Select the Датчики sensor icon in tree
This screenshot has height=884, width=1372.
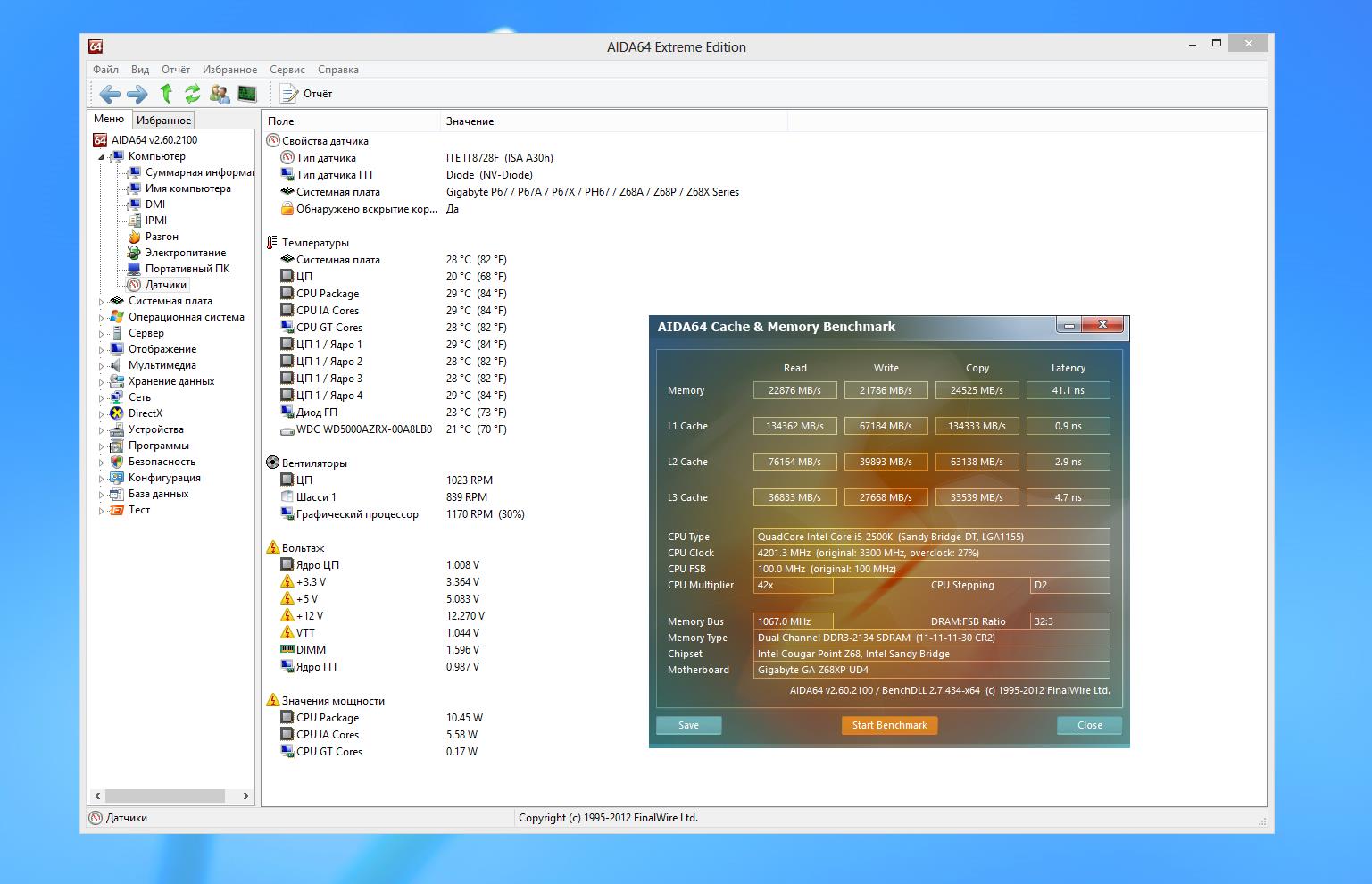point(134,285)
